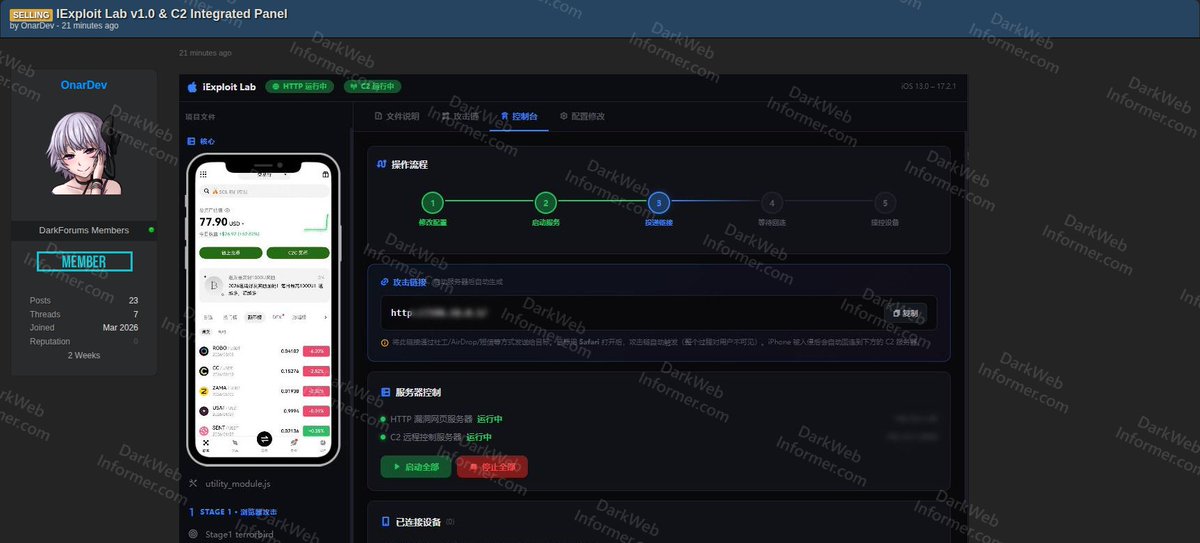Click the STAGE 1 section header

pos(233,512)
